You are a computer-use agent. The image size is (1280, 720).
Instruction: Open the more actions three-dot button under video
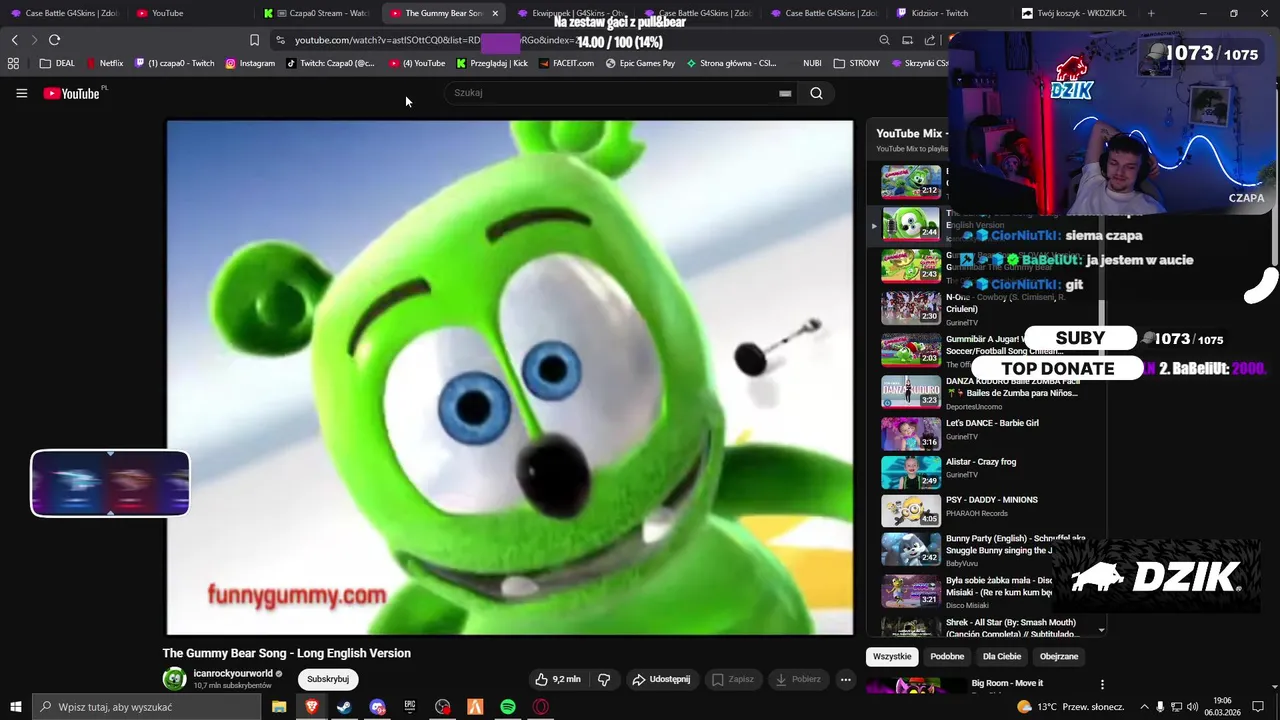pos(845,679)
